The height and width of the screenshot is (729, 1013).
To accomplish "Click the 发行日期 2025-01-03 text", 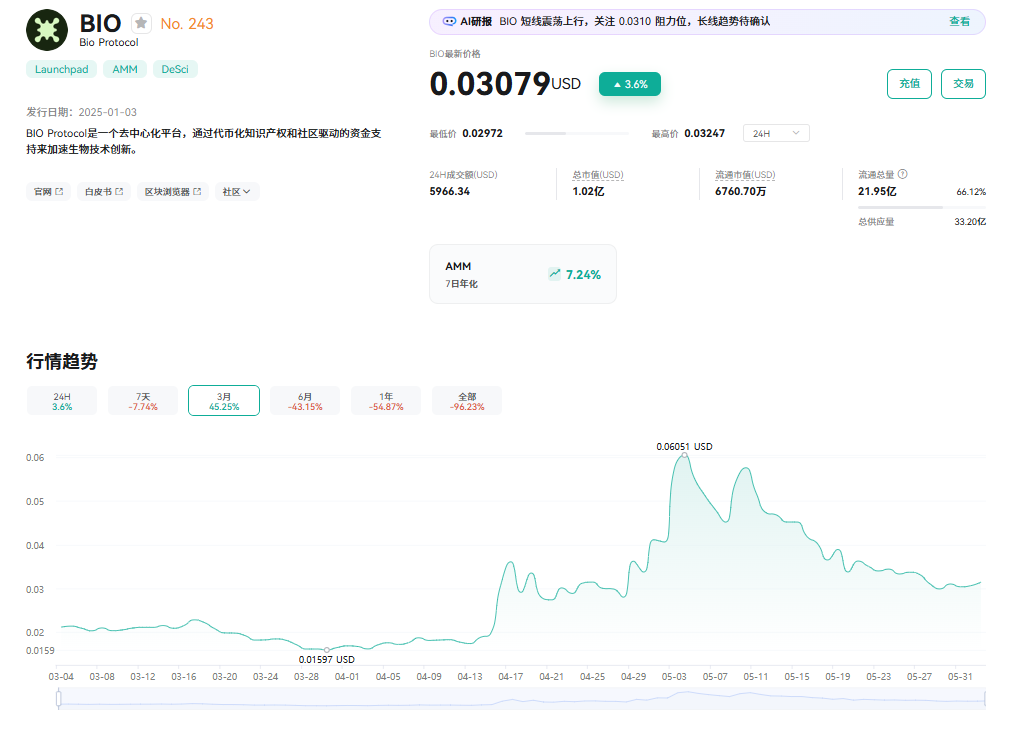I will pos(81,112).
